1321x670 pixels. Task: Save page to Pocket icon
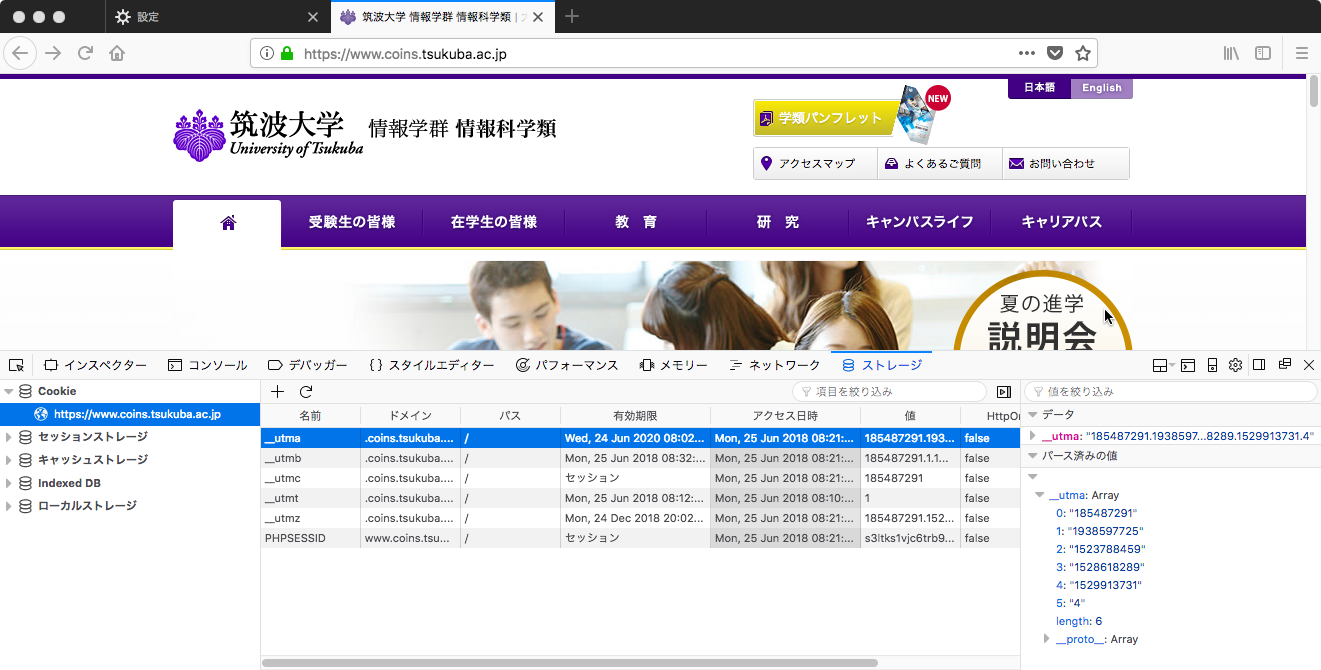[1055, 53]
